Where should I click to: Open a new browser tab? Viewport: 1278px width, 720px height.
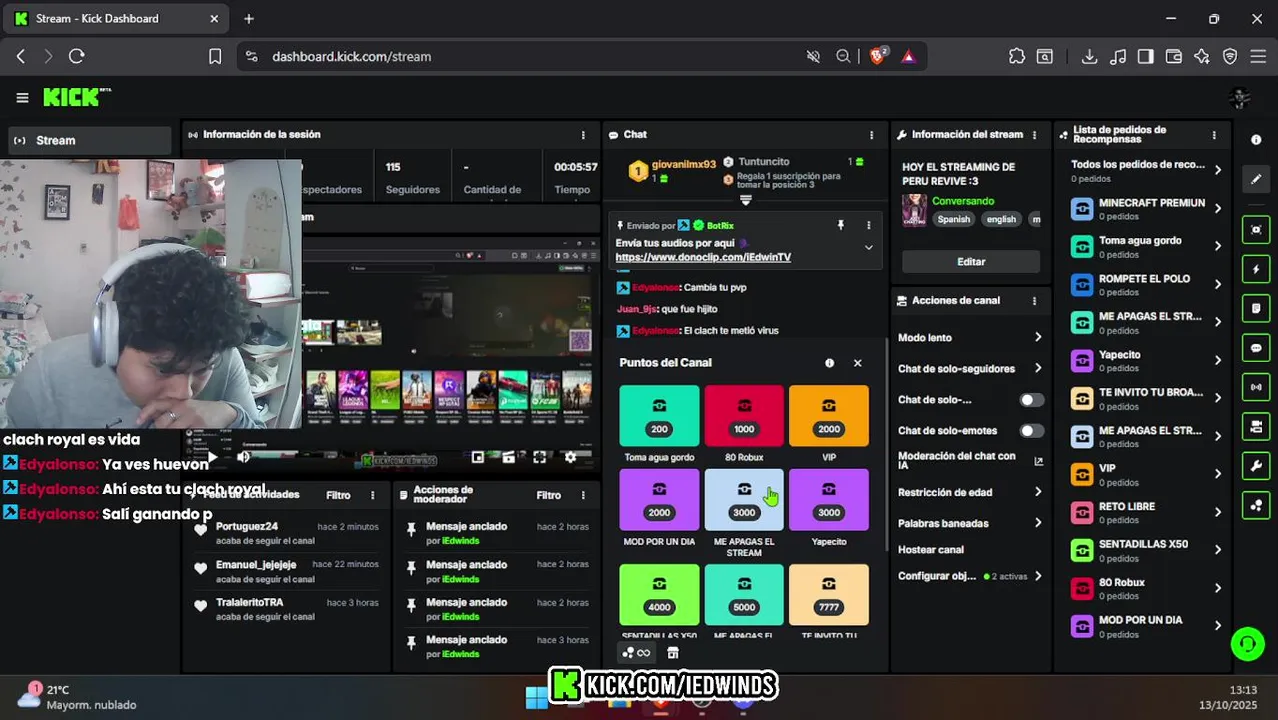coord(249,18)
